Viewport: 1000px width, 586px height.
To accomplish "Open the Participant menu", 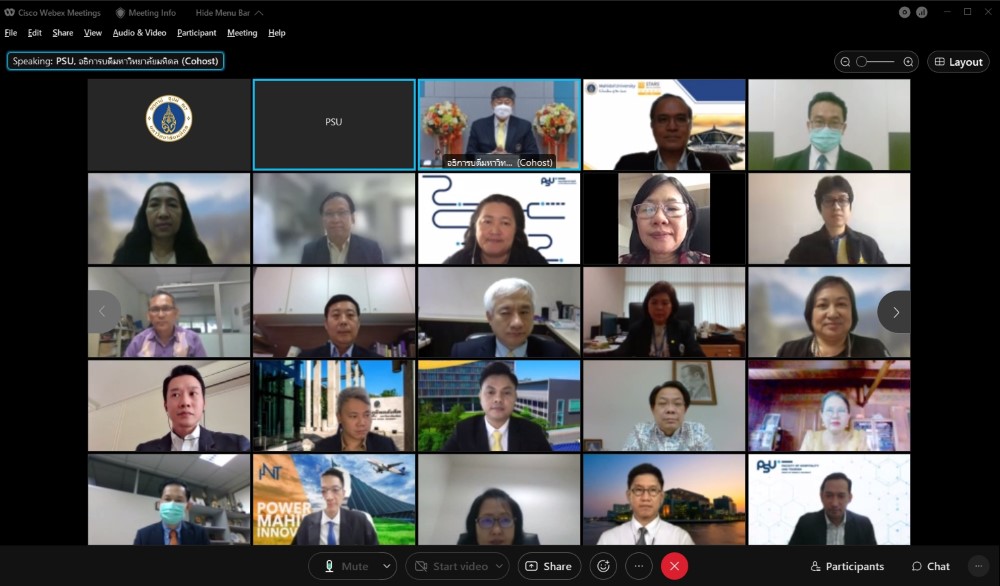I will click(x=196, y=33).
